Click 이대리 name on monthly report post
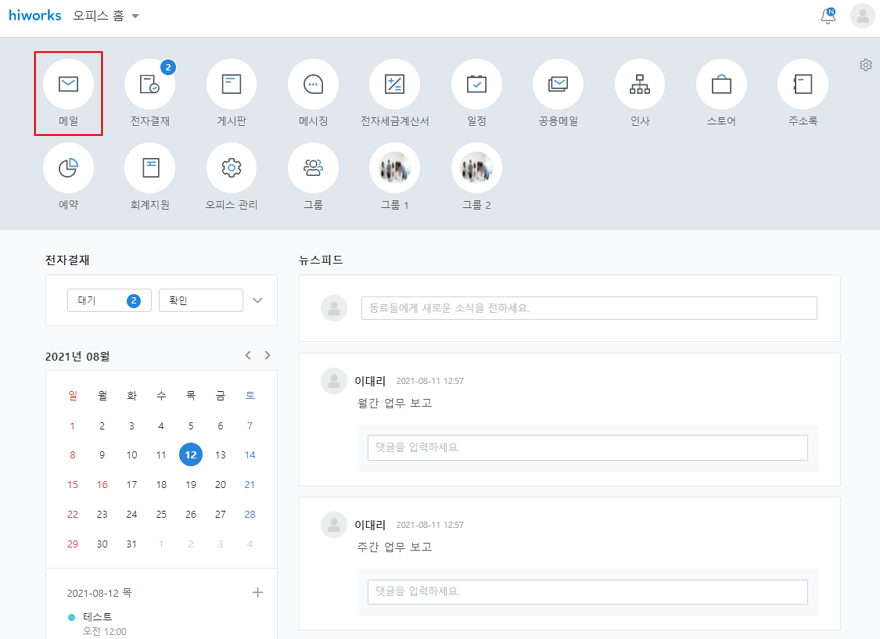 pos(370,381)
